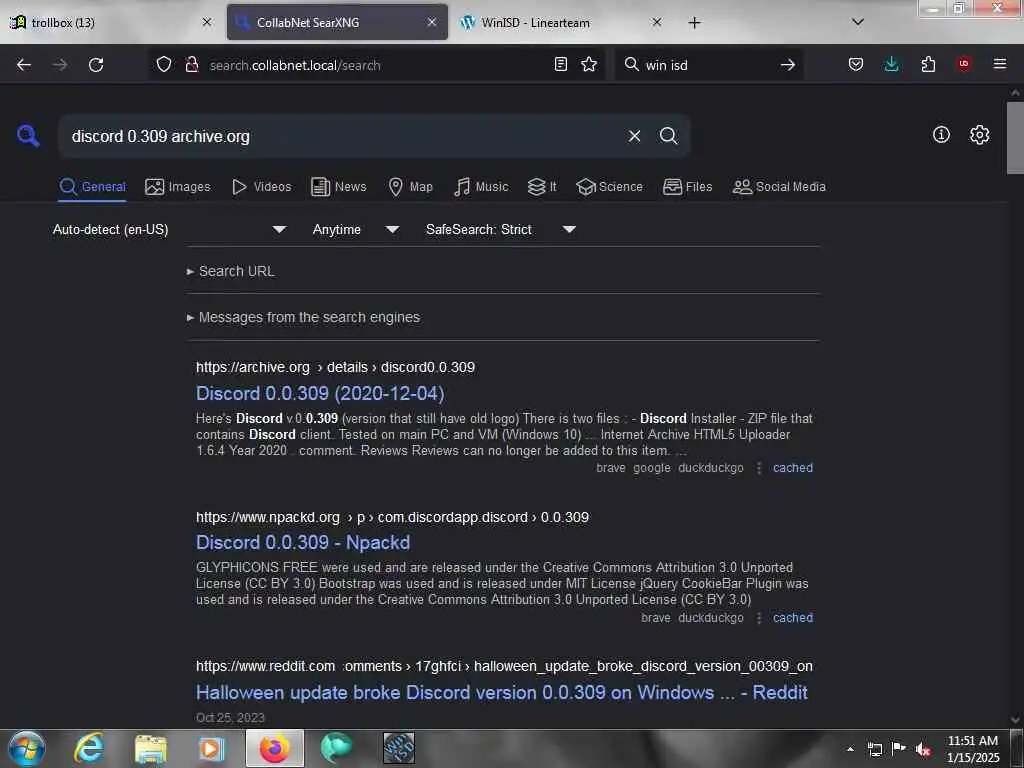Select the Map search category
The height and width of the screenshot is (768, 1024).
pyautogui.click(x=410, y=187)
